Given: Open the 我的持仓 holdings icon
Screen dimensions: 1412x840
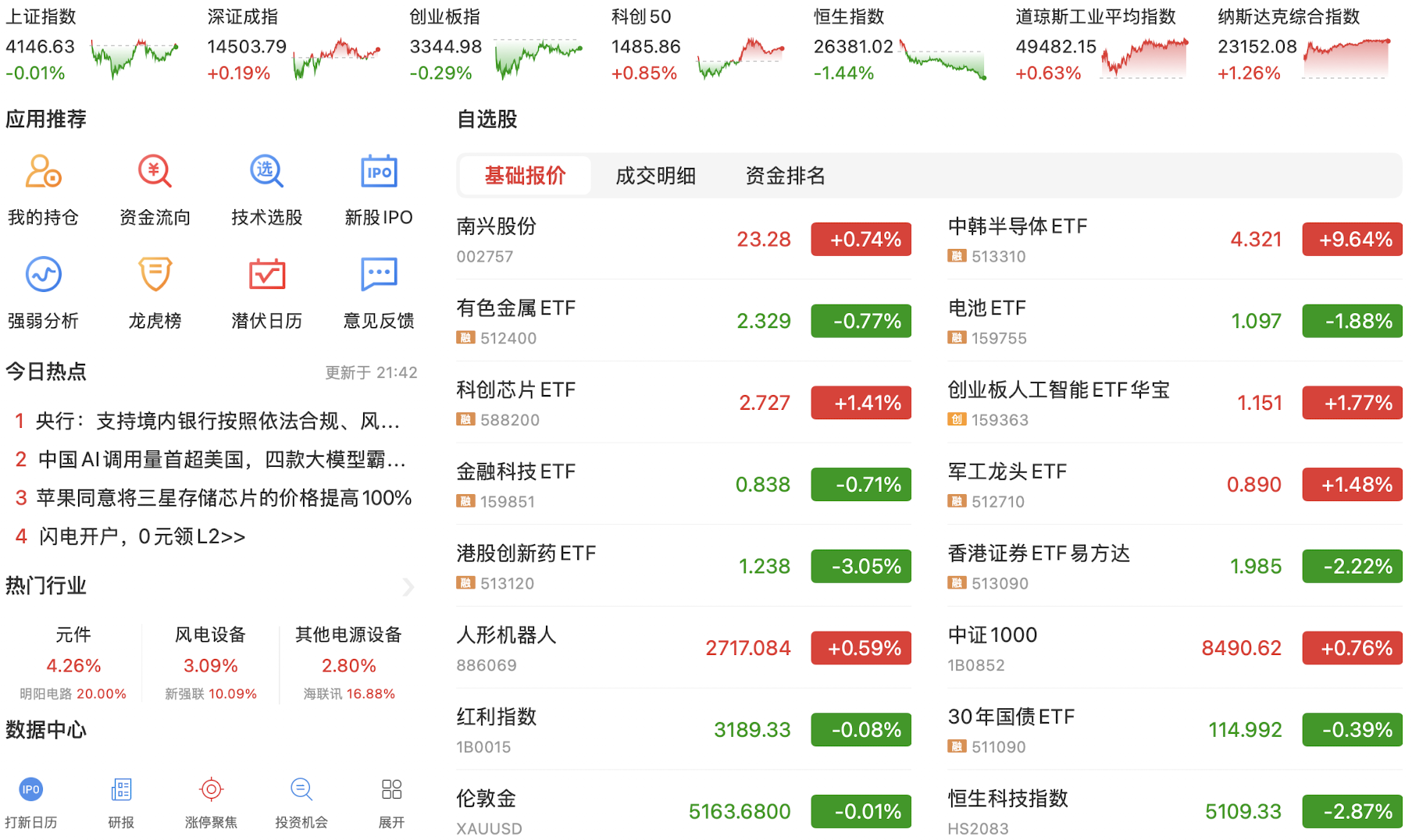Looking at the screenshot, I should [43, 172].
